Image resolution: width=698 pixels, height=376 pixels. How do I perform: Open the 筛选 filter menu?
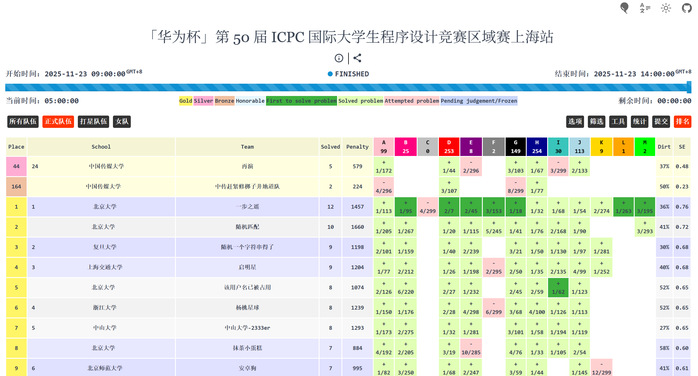(x=597, y=121)
